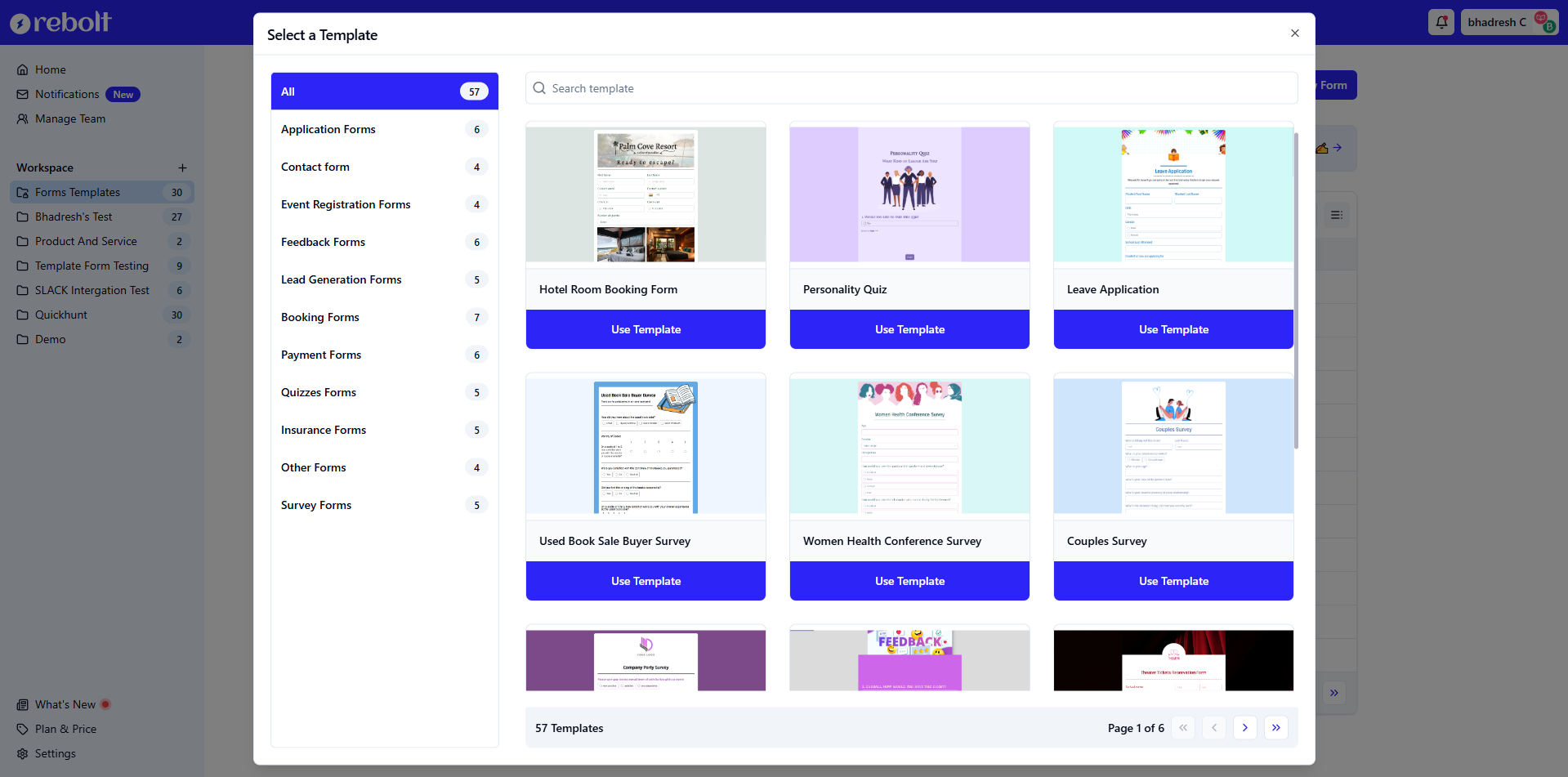This screenshot has width=1568, height=777.
Task: Select the Booking Forms category
Action: [x=385, y=317]
